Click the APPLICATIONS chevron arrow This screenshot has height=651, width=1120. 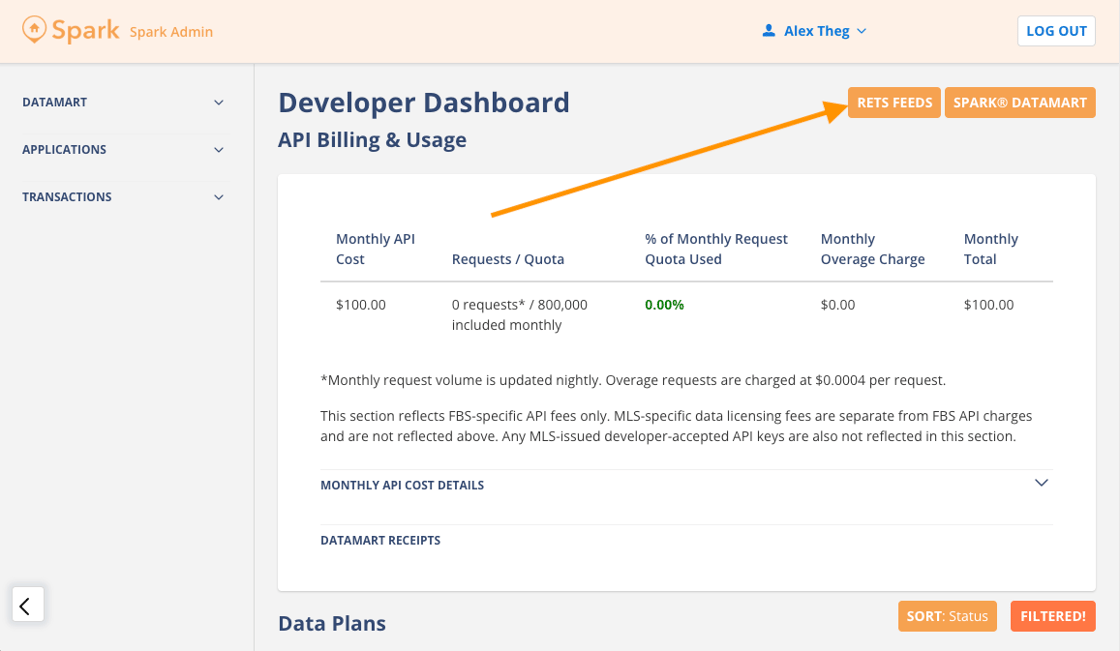(219, 150)
